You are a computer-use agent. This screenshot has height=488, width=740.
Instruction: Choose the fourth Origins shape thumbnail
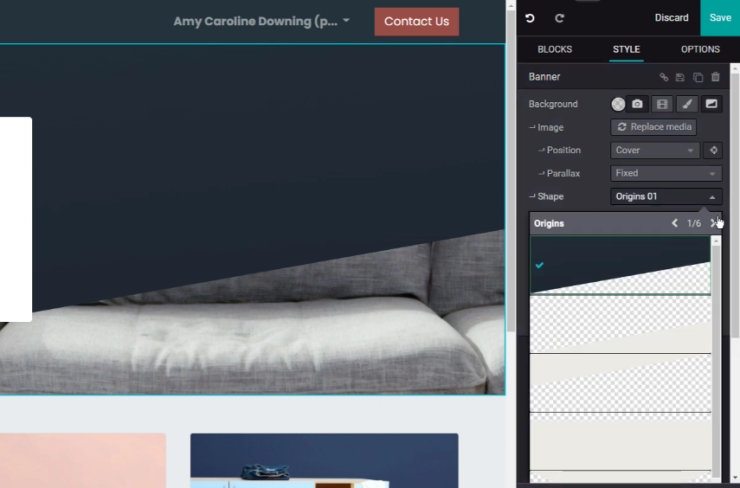[x=620, y=441]
